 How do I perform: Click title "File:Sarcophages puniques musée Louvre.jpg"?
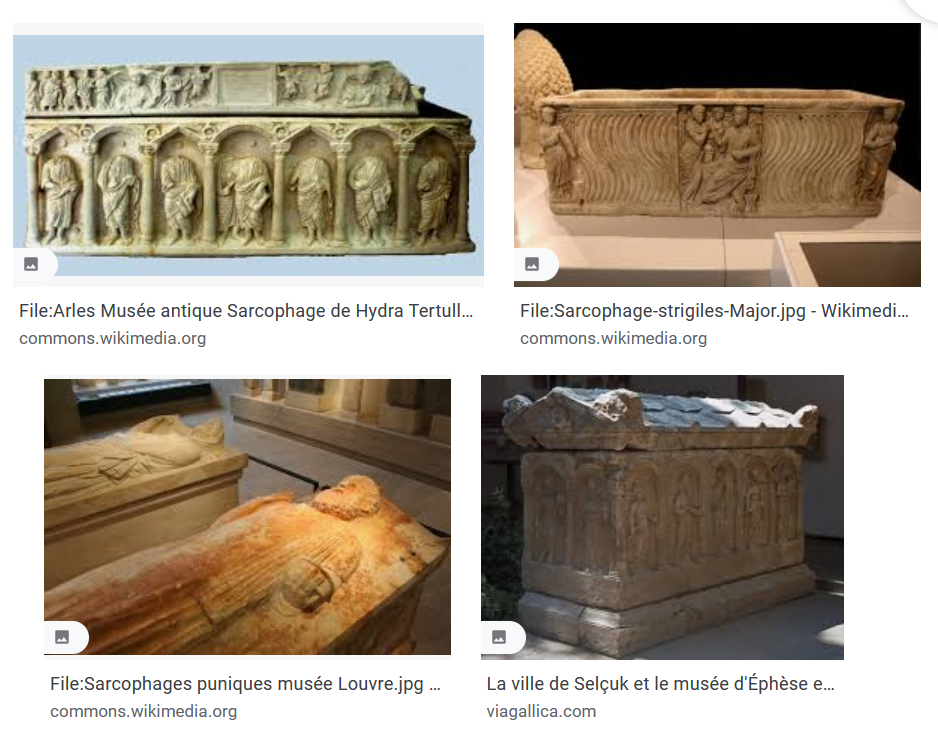coord(237,684)
